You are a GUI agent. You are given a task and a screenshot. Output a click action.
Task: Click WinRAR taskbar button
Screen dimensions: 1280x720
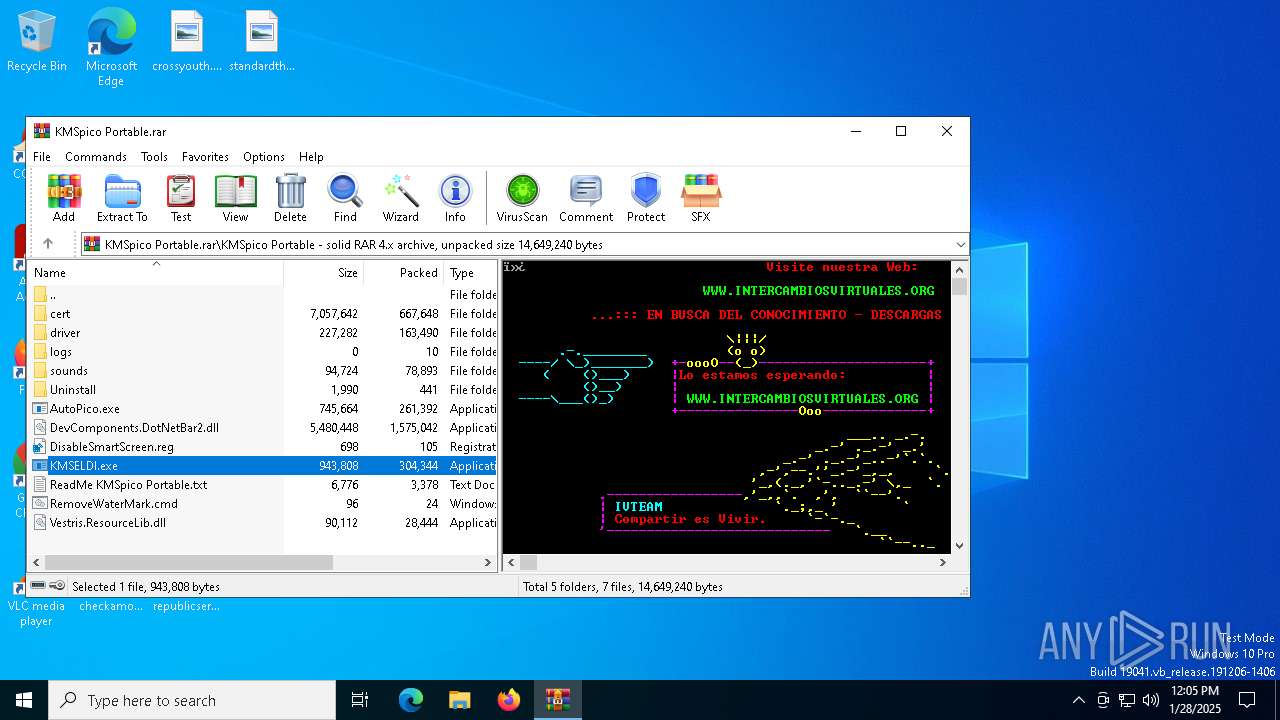coord(558,700)
